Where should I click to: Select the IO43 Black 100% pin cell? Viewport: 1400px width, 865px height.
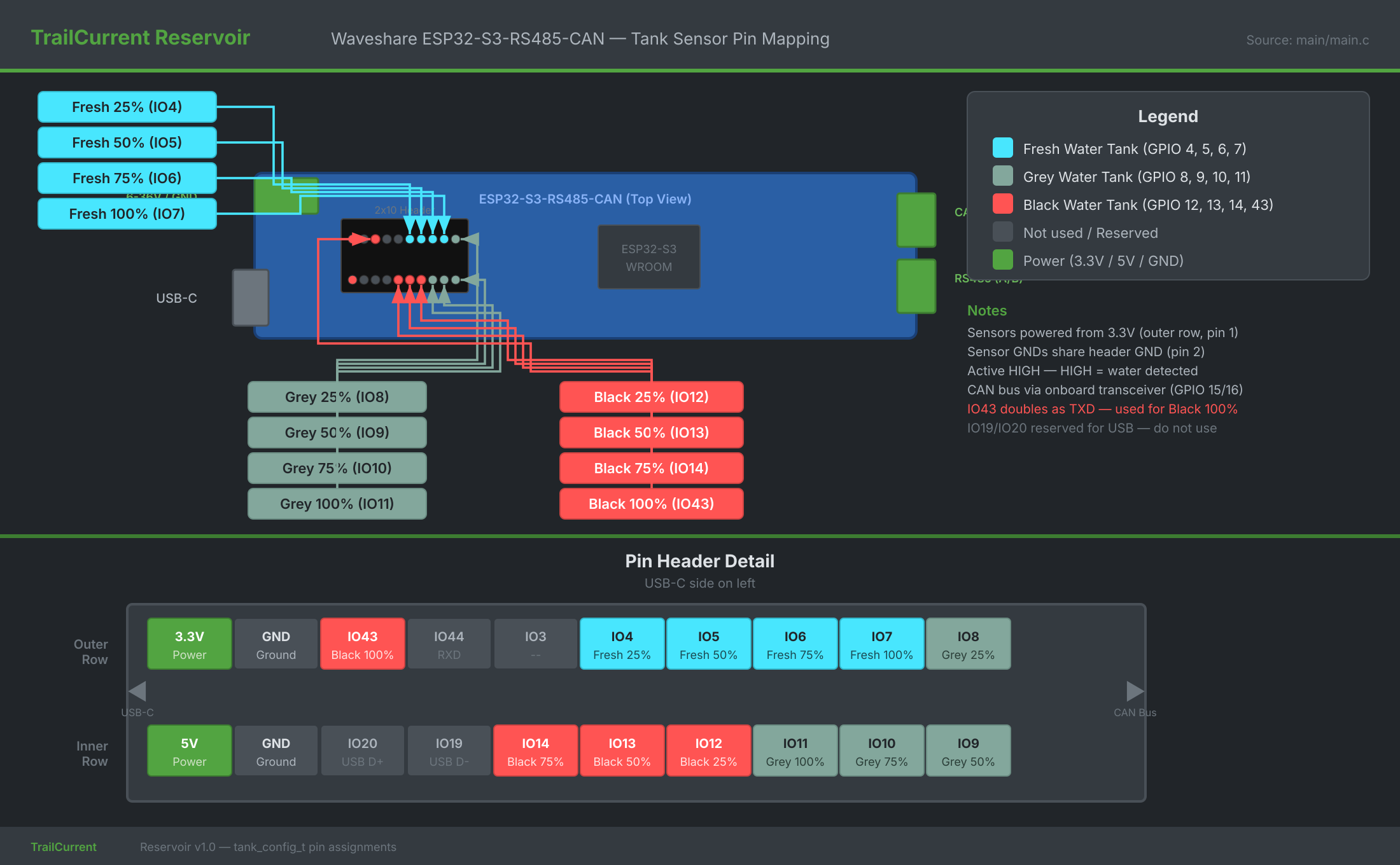(x=362, y=643)
